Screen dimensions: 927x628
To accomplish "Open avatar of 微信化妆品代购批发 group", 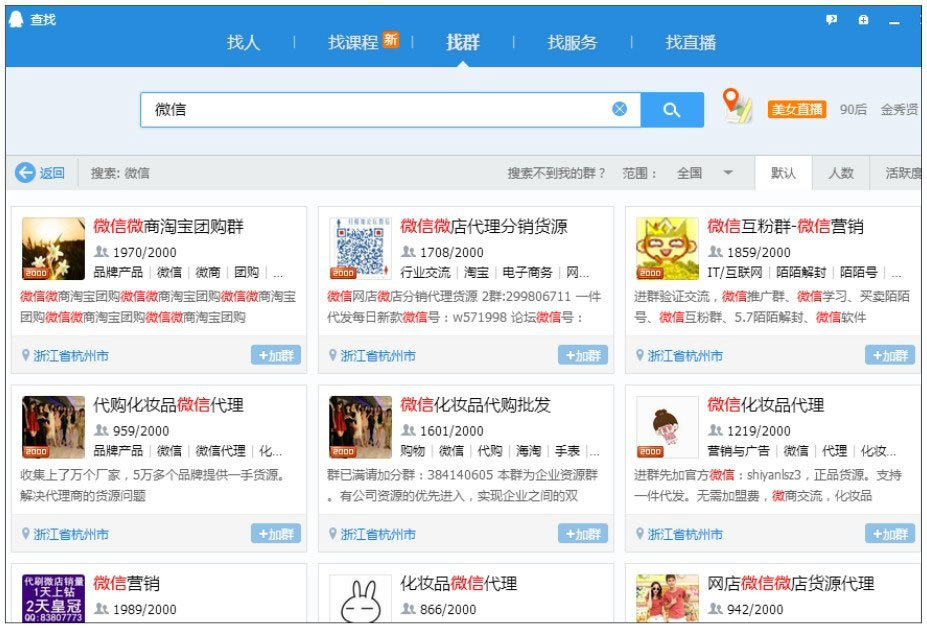I will (360, 427).
